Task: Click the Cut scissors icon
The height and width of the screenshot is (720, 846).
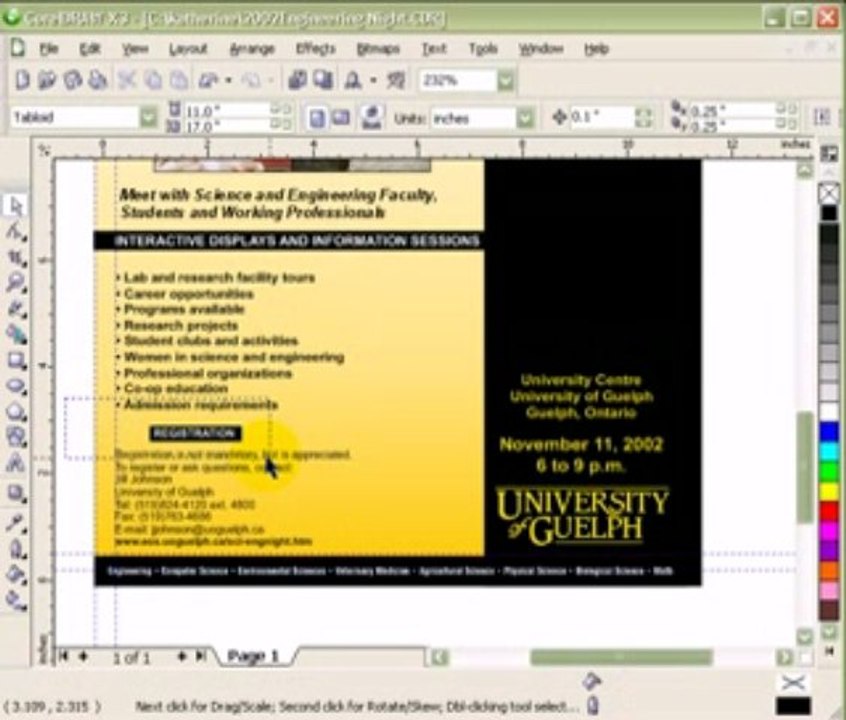Action: [127, 80]
